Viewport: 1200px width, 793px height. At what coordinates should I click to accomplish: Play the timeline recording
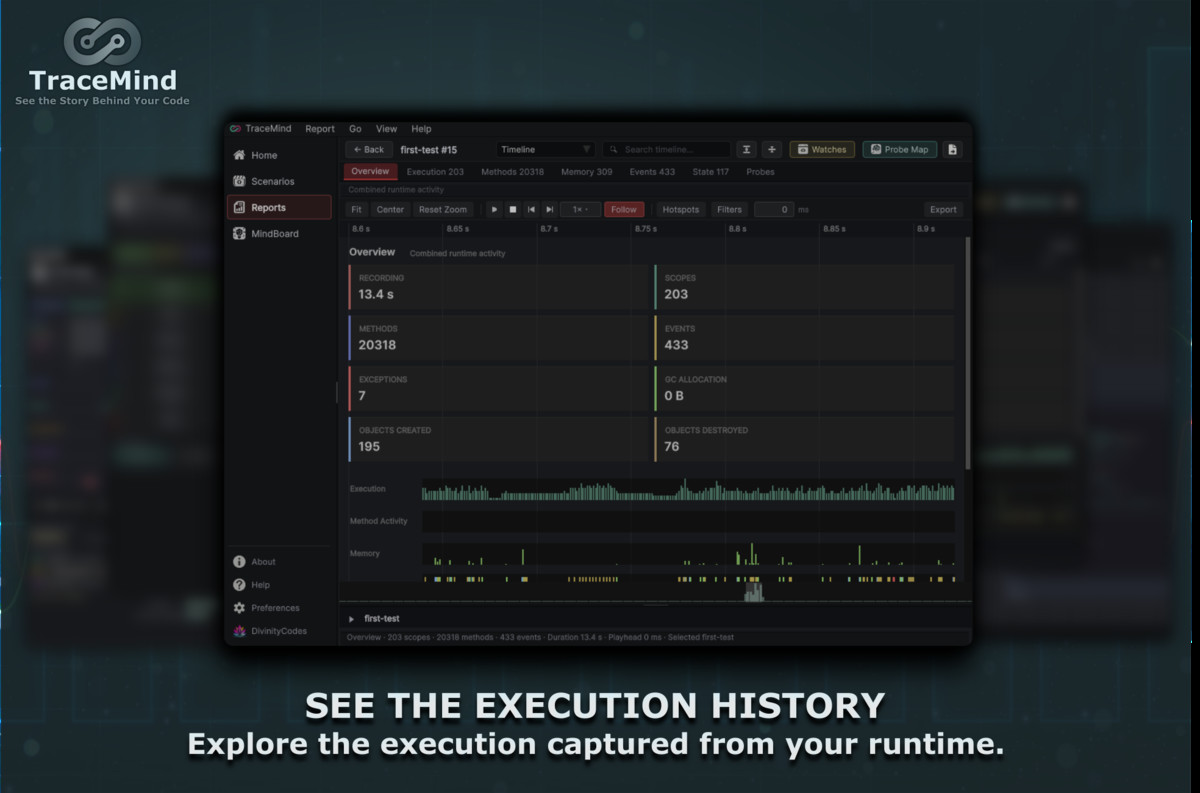[x=494, y=209]
